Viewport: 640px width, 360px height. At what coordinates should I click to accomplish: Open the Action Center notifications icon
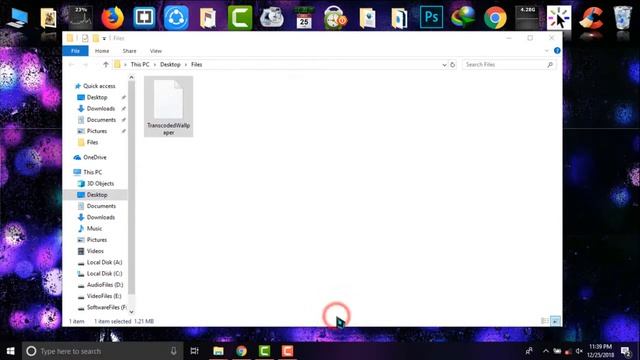click(x=626, y=351)
